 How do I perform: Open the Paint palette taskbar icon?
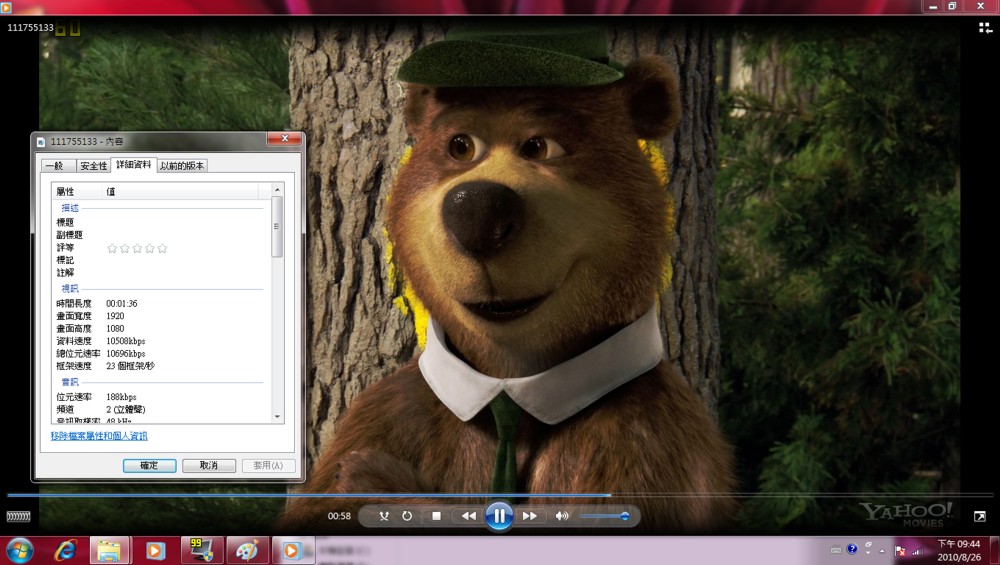pyautogui.click(x=247, y=550)
